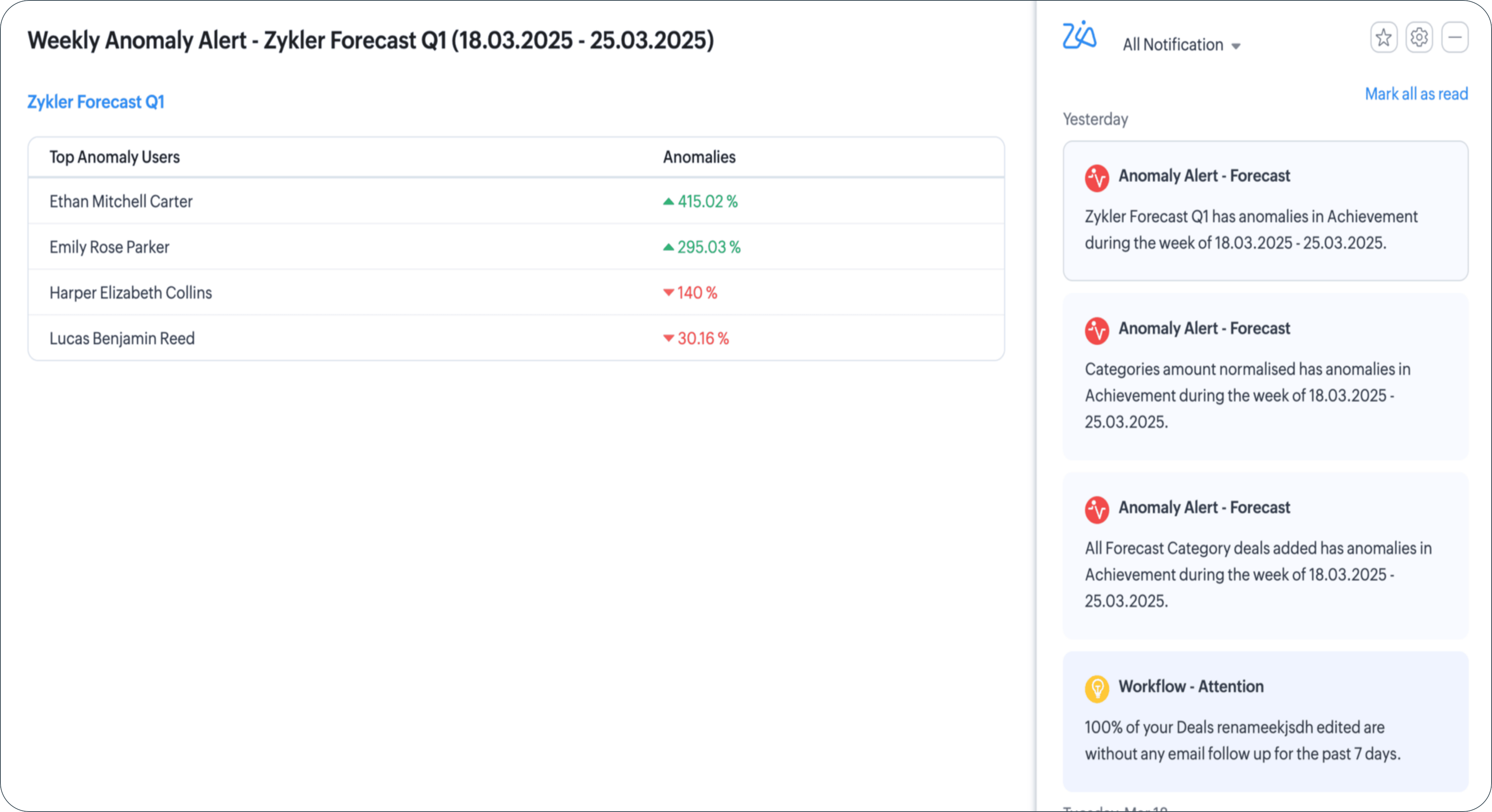
Task: Click third Anomaly Alert red pulse icon
Action: [1097, 509]
